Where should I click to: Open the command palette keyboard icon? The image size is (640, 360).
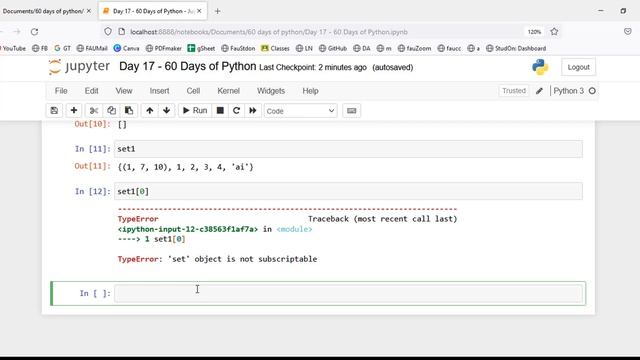(351, 111)
